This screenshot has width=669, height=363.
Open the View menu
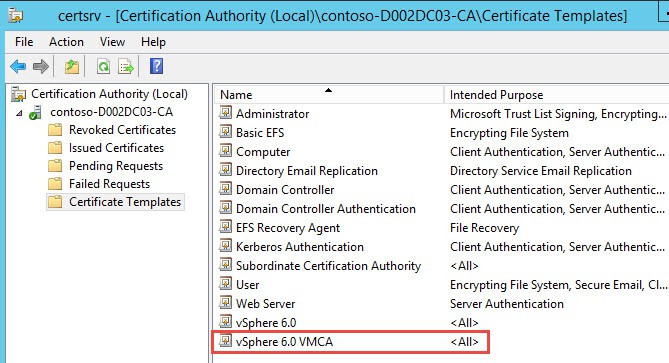tap(112, 42)
